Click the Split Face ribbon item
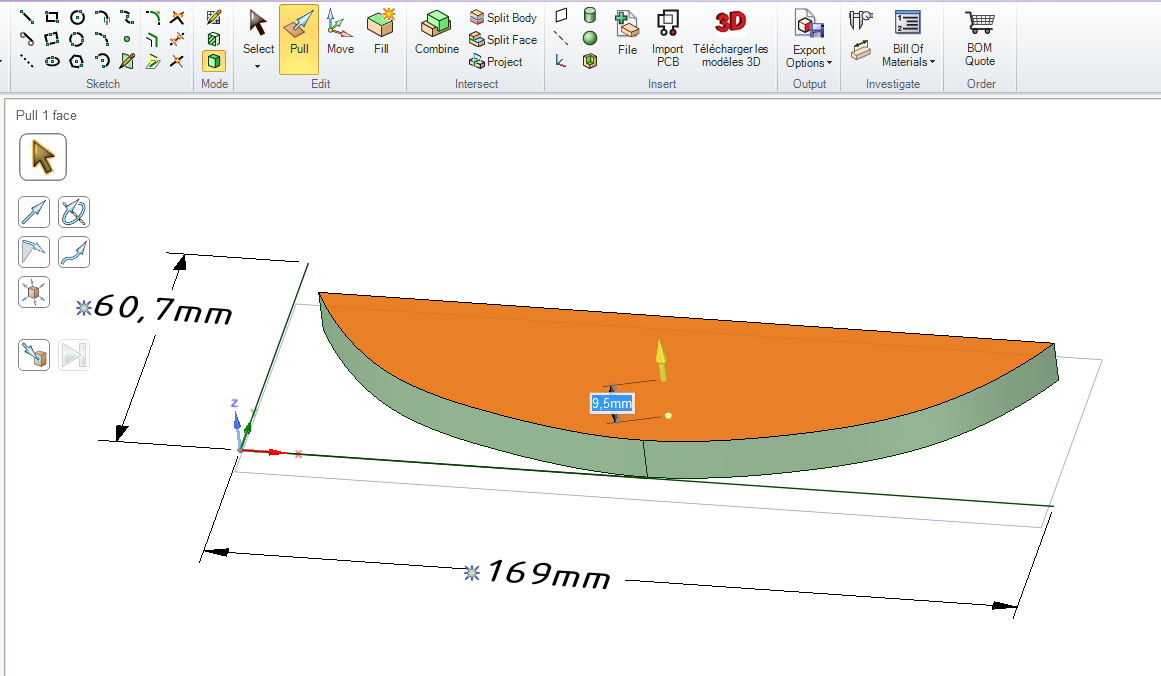The width and height of the screenshot is (1161, 676). click(x=503, y=39)
